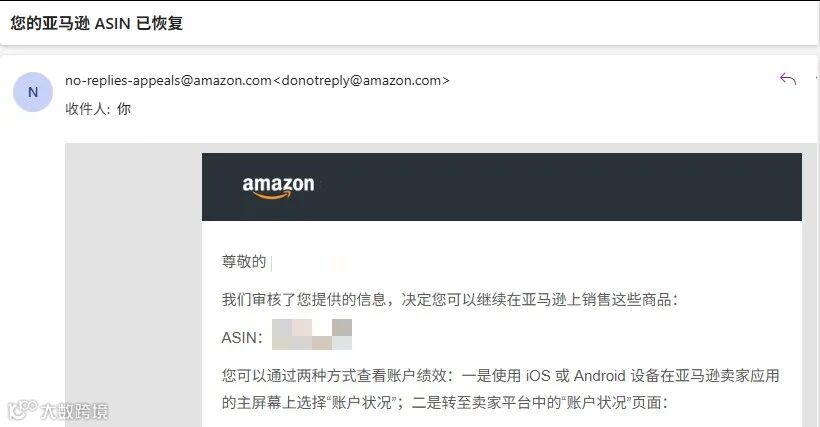820x427 pixels.
Task: Click the Amazon smile logo
Action: [278, 188]
